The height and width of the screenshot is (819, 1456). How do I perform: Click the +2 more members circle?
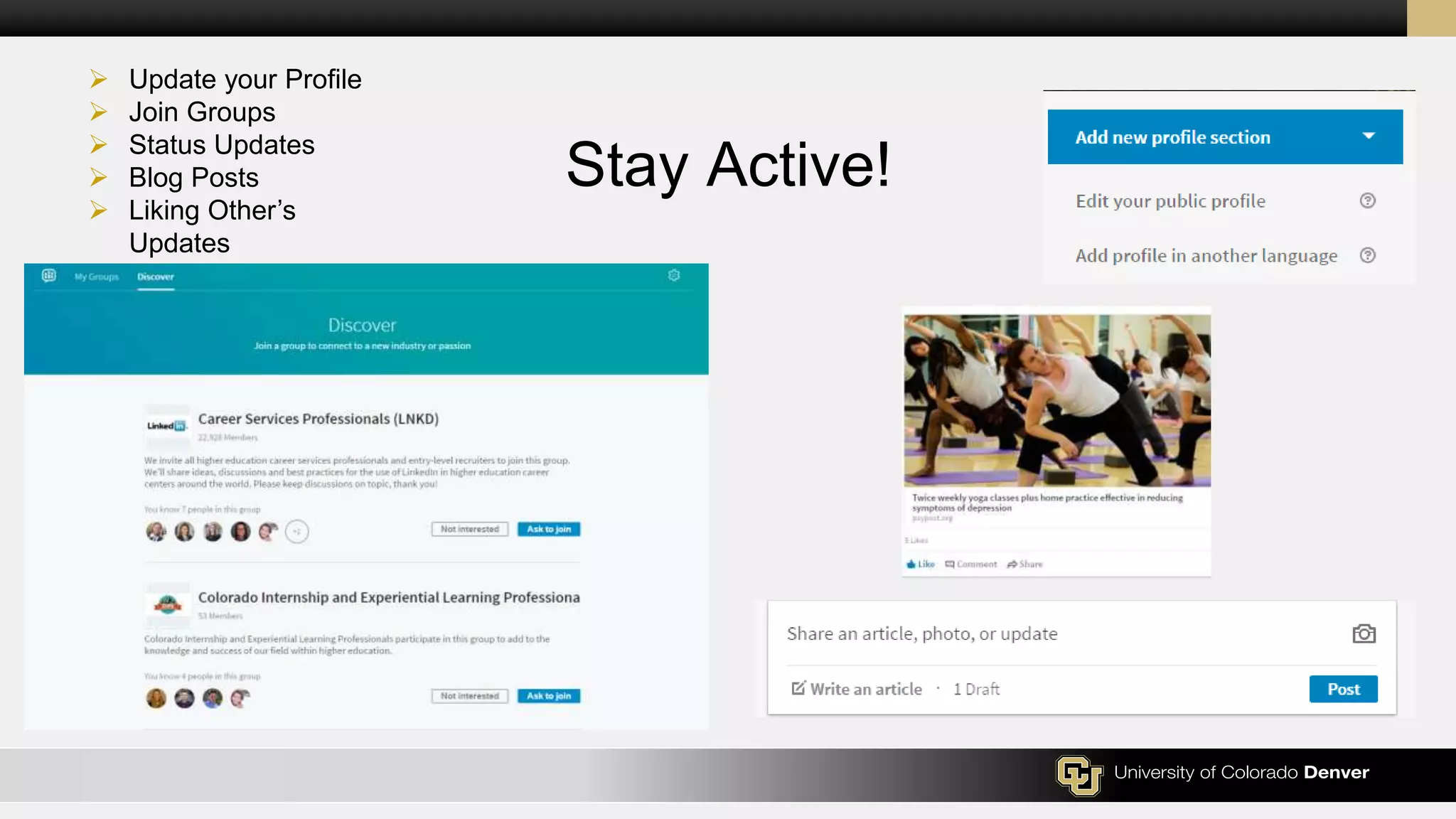[x=297, y=531]
